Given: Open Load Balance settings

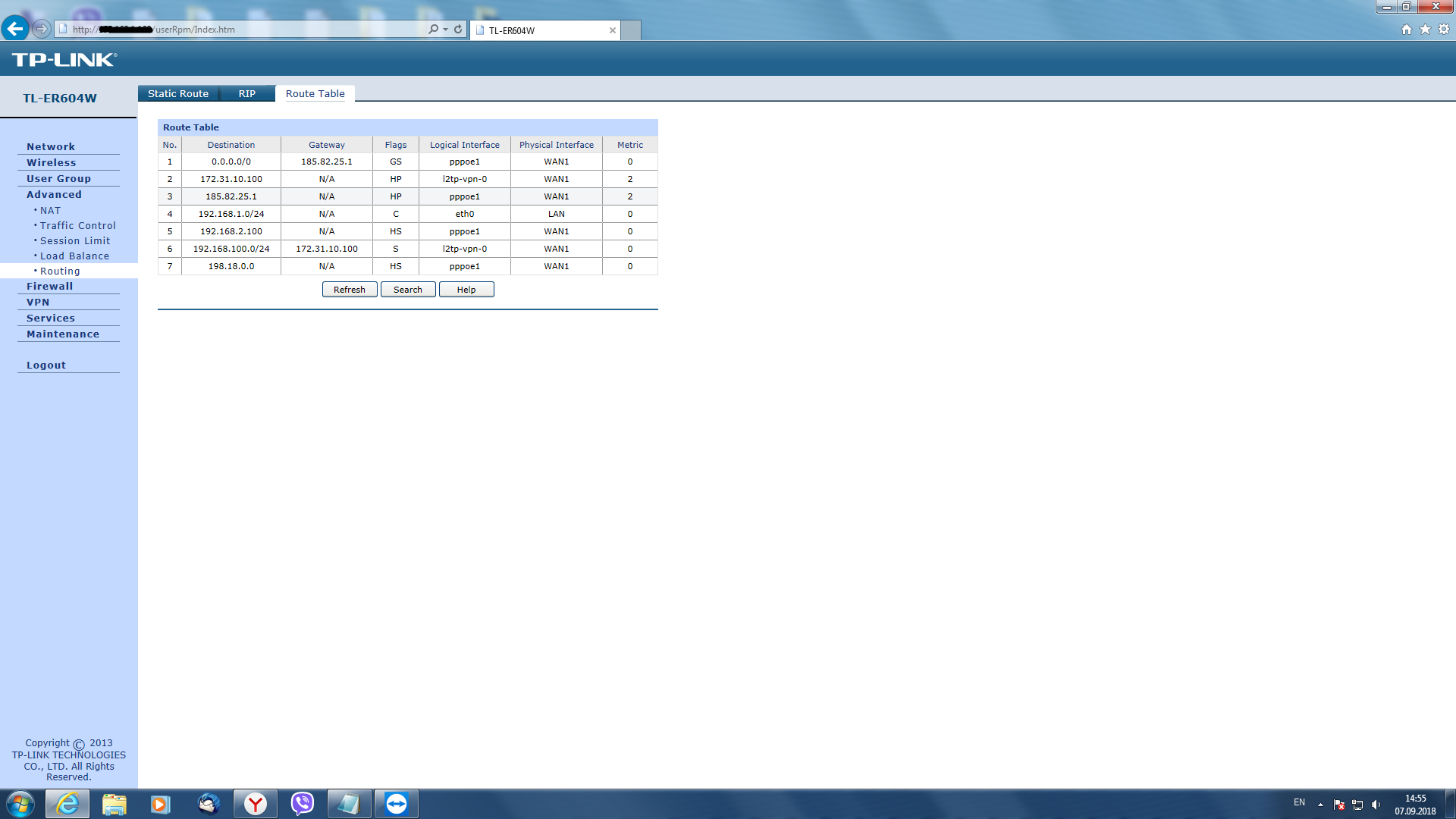Looking at the screenshot, I should coord(74,256).
